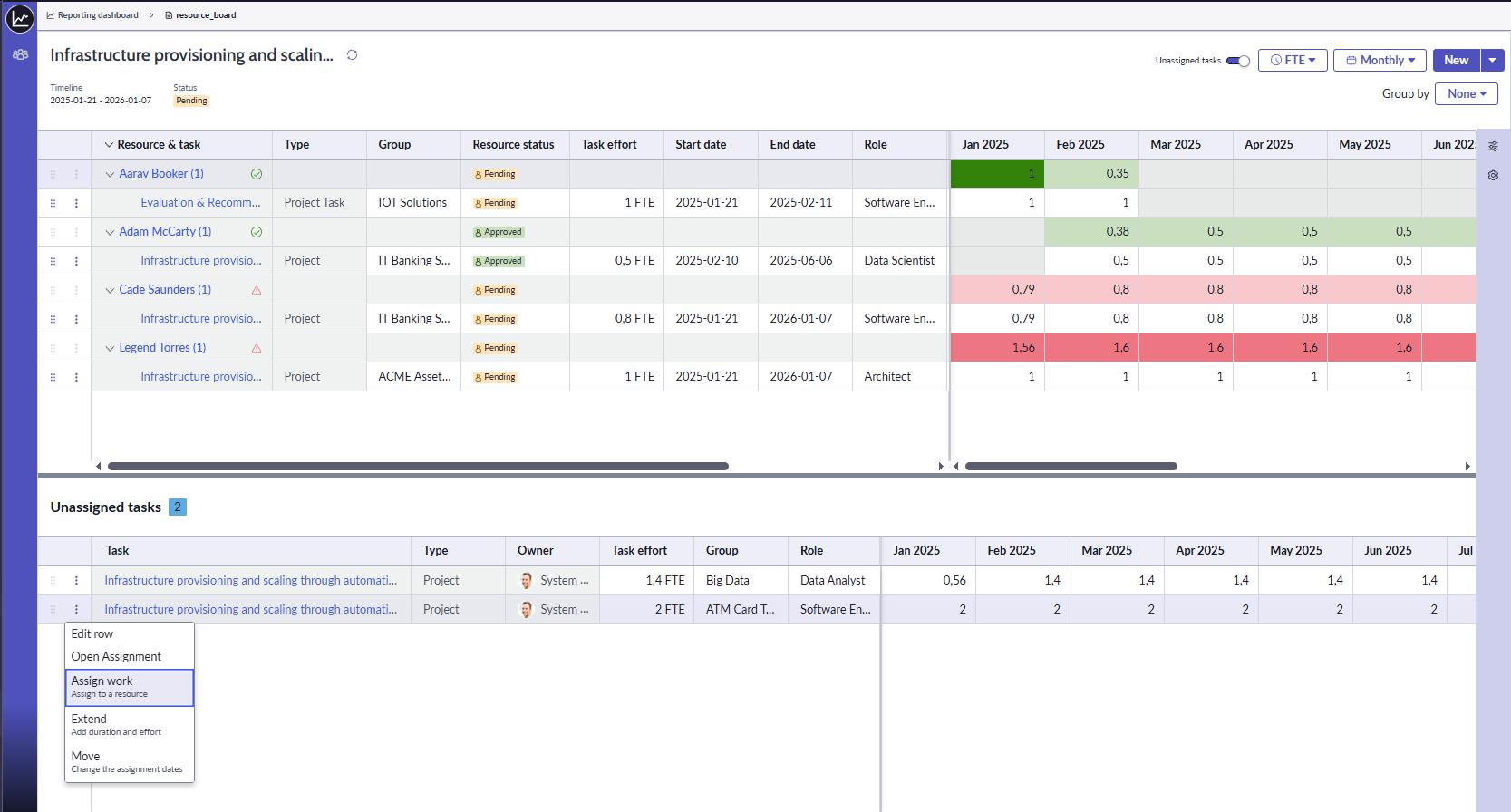Collapse the Cade Saunders resource row

coord(110,290)
